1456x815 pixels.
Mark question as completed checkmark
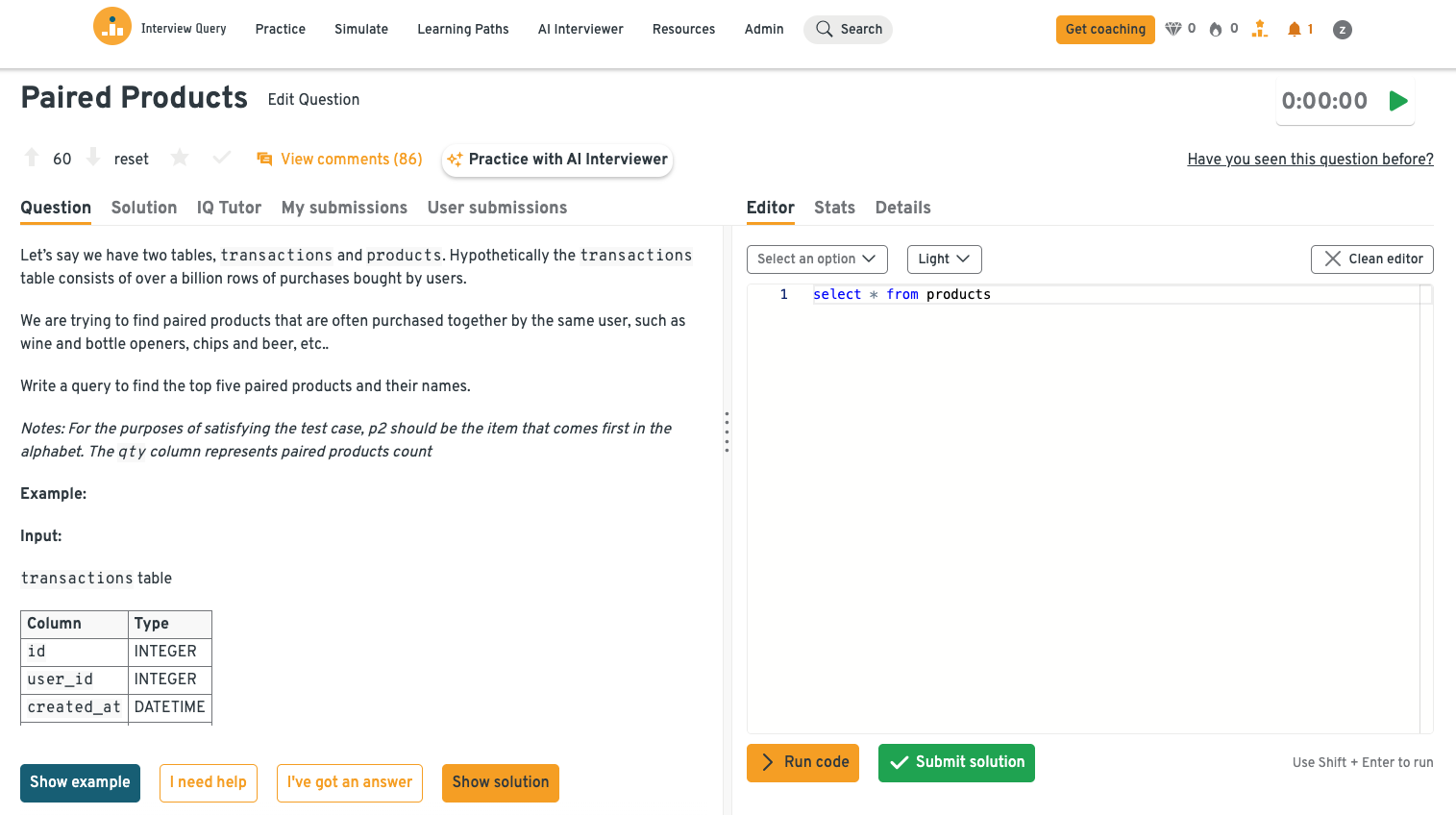[221, 158]
